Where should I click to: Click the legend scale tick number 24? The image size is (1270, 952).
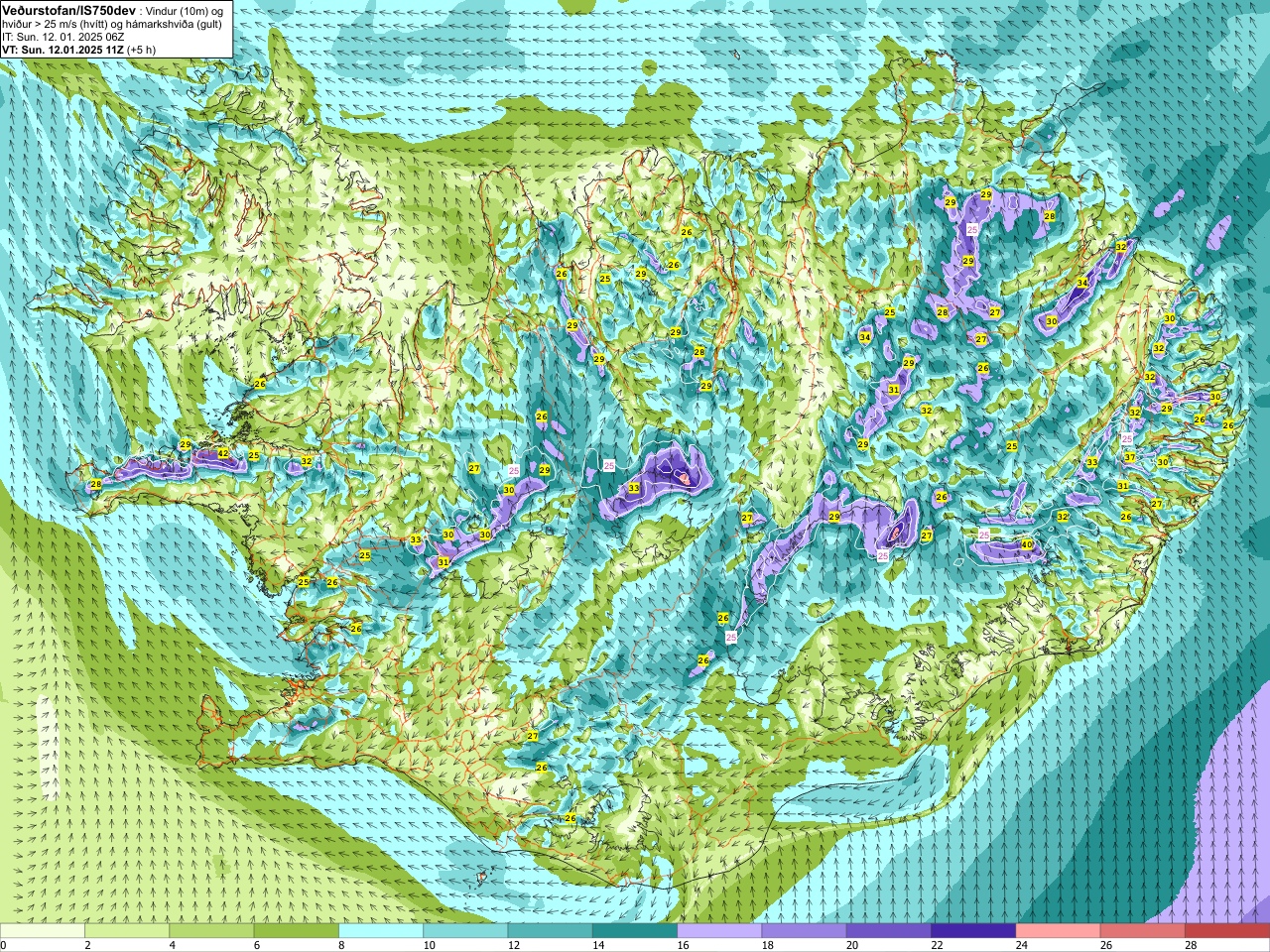click(x=1021, y=945)
